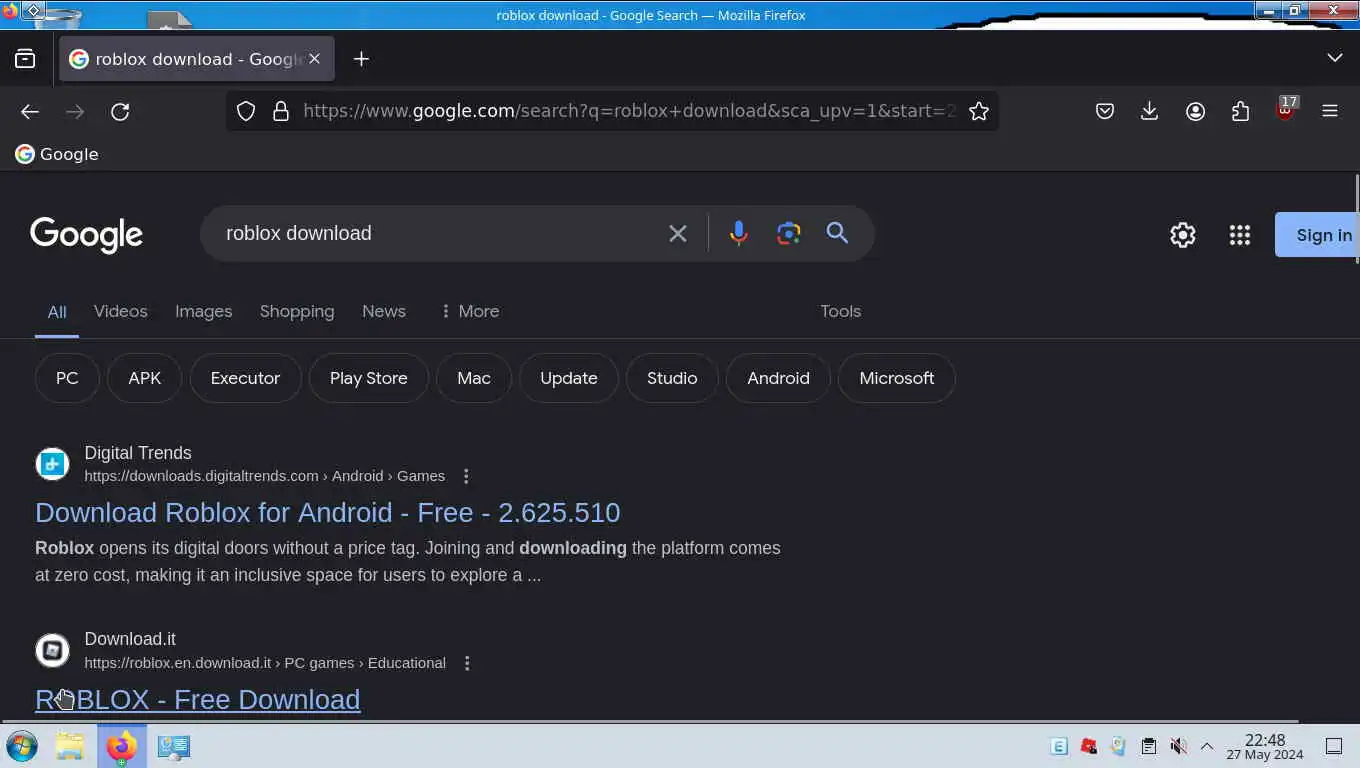Filter results by PC chip

[67, 378]
